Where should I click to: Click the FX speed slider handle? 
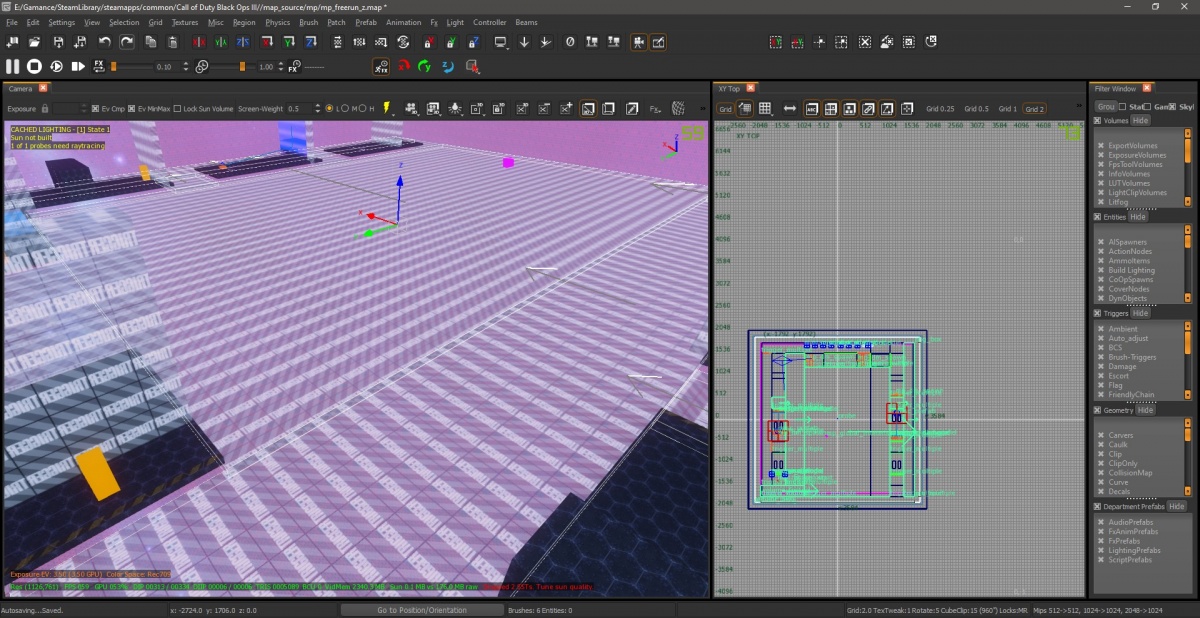click(x=114, y=67)
